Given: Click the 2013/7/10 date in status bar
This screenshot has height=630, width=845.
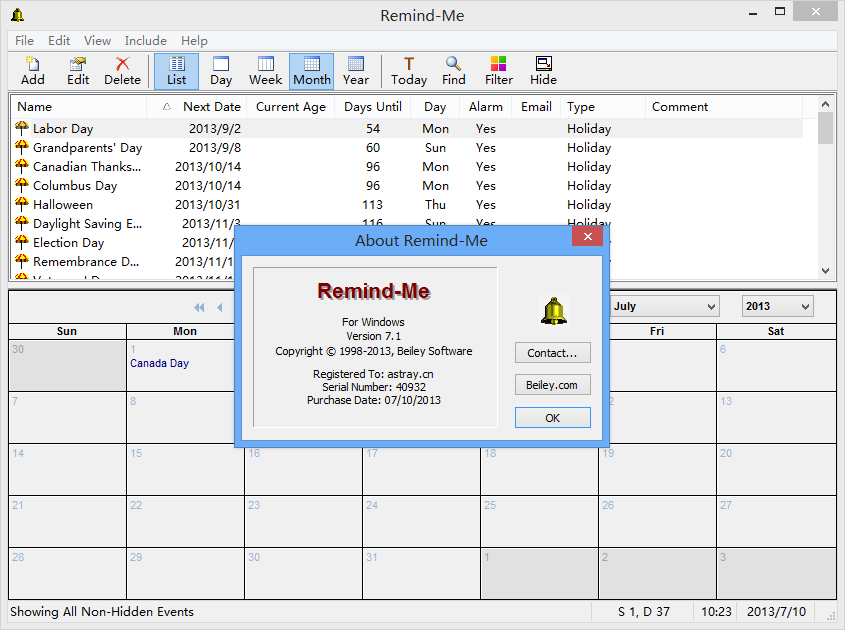Looking at the screenshot, I should tap(776, 612).
